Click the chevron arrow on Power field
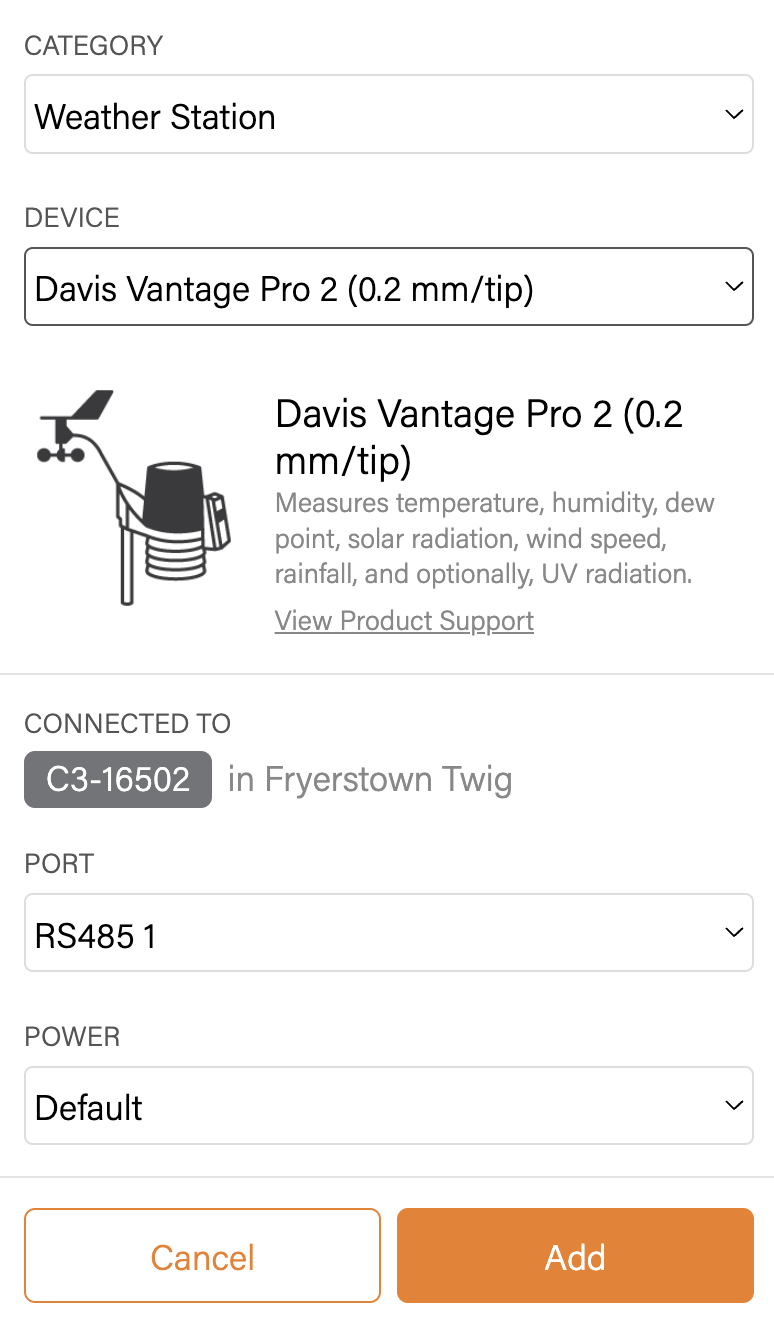 pos(734,1106)
